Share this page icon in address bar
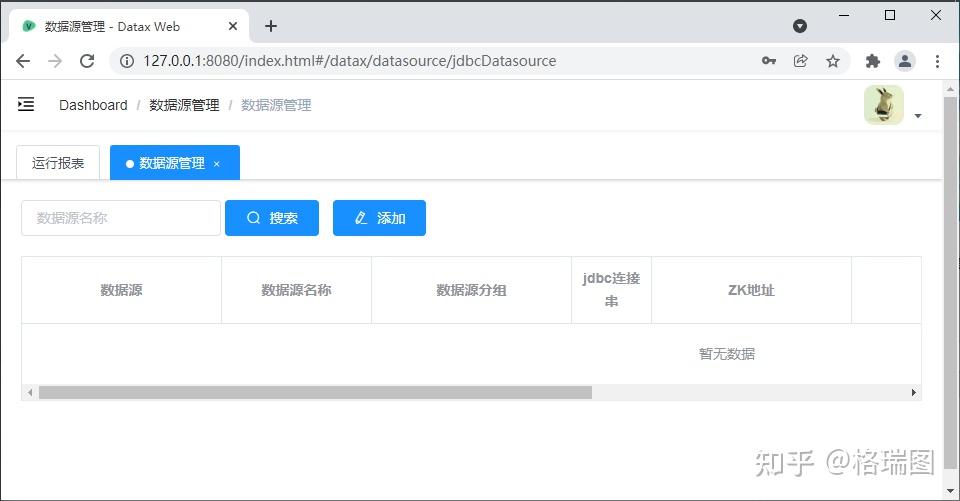This screenshot has height=501, width=960. point(800,61)
